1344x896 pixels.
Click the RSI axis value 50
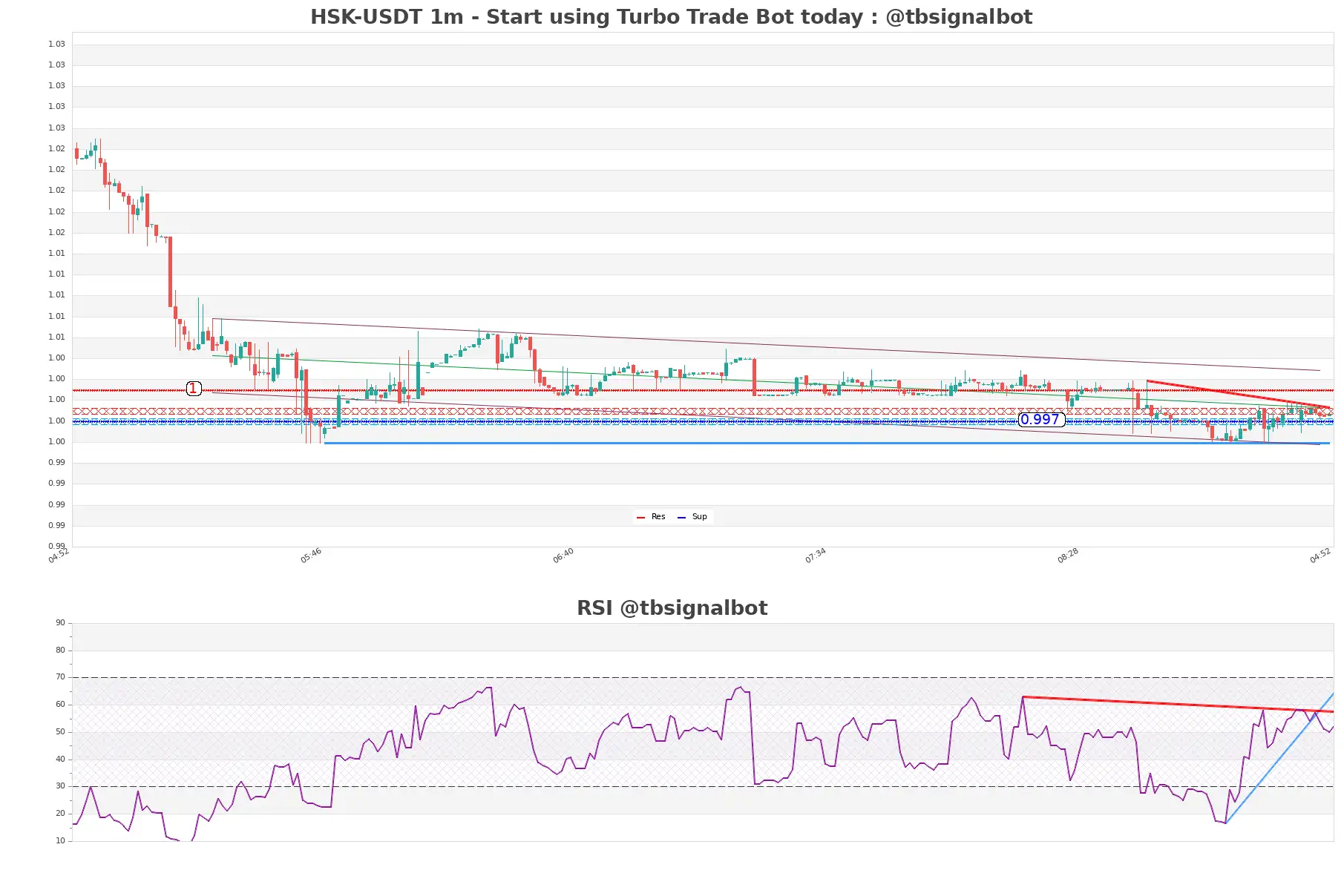pyautogui.click(x=60, y=732)
